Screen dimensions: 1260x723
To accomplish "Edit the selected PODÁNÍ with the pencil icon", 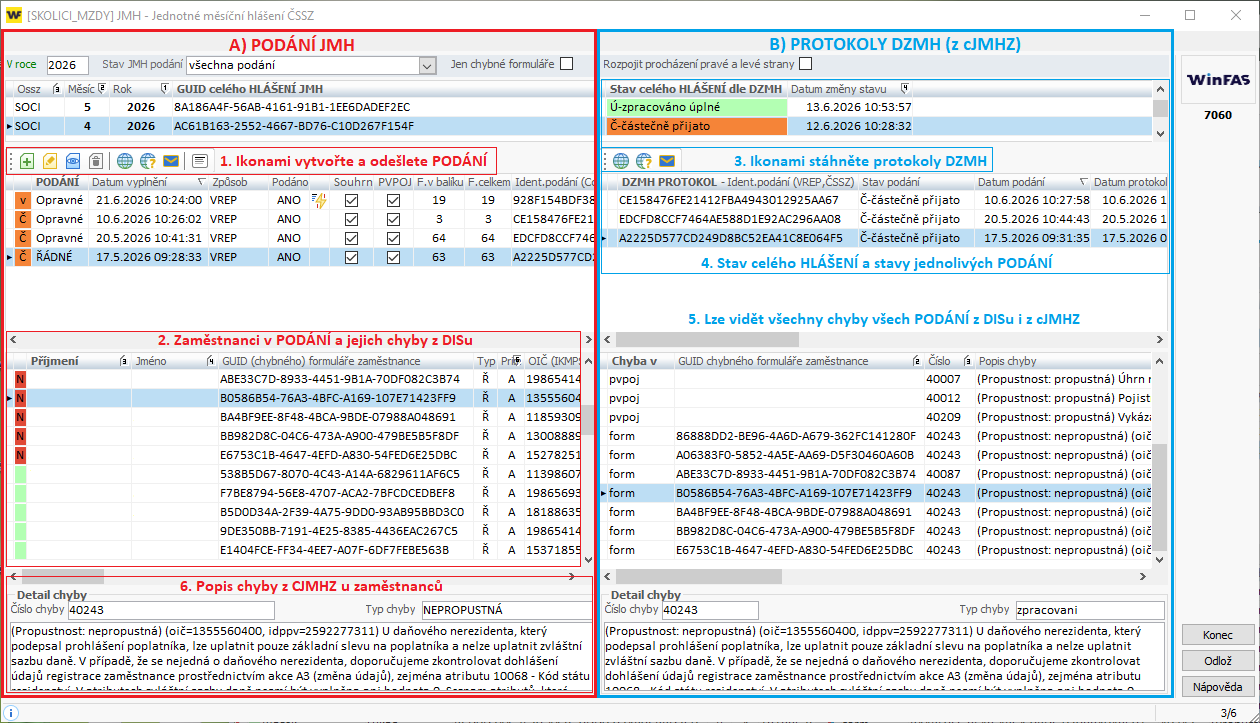I will pyautogui.click(x=50, y=160).
